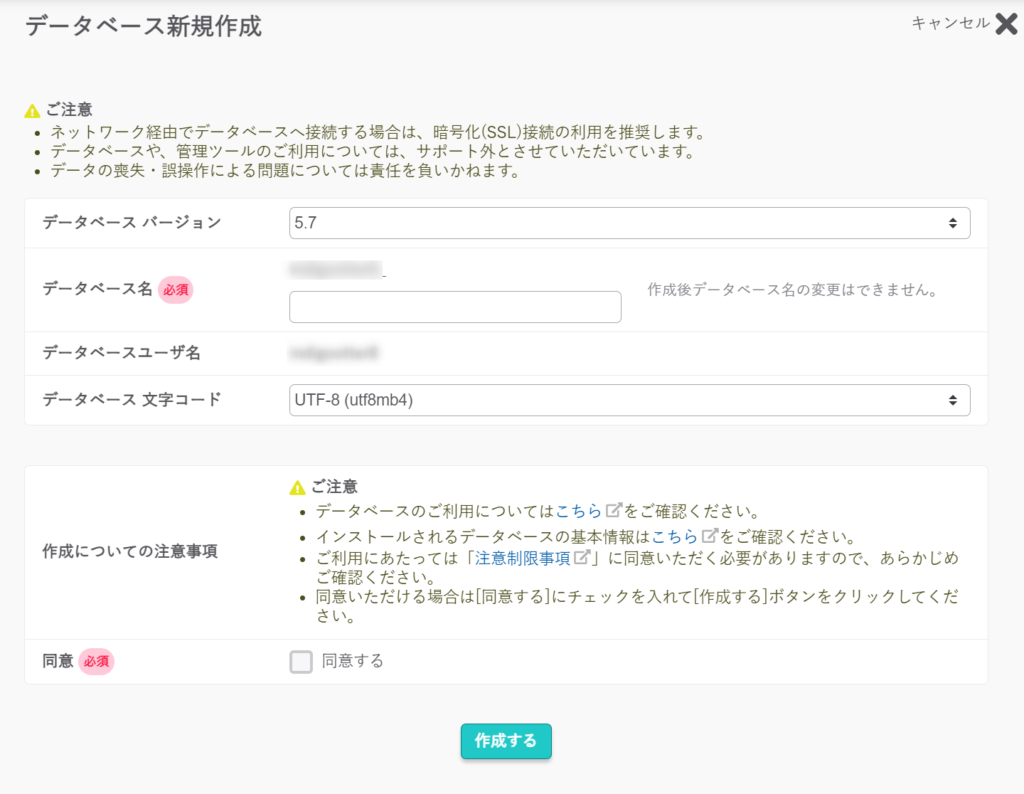
Task: Click the キャンセル text at top right
Action: coord(950,24)
